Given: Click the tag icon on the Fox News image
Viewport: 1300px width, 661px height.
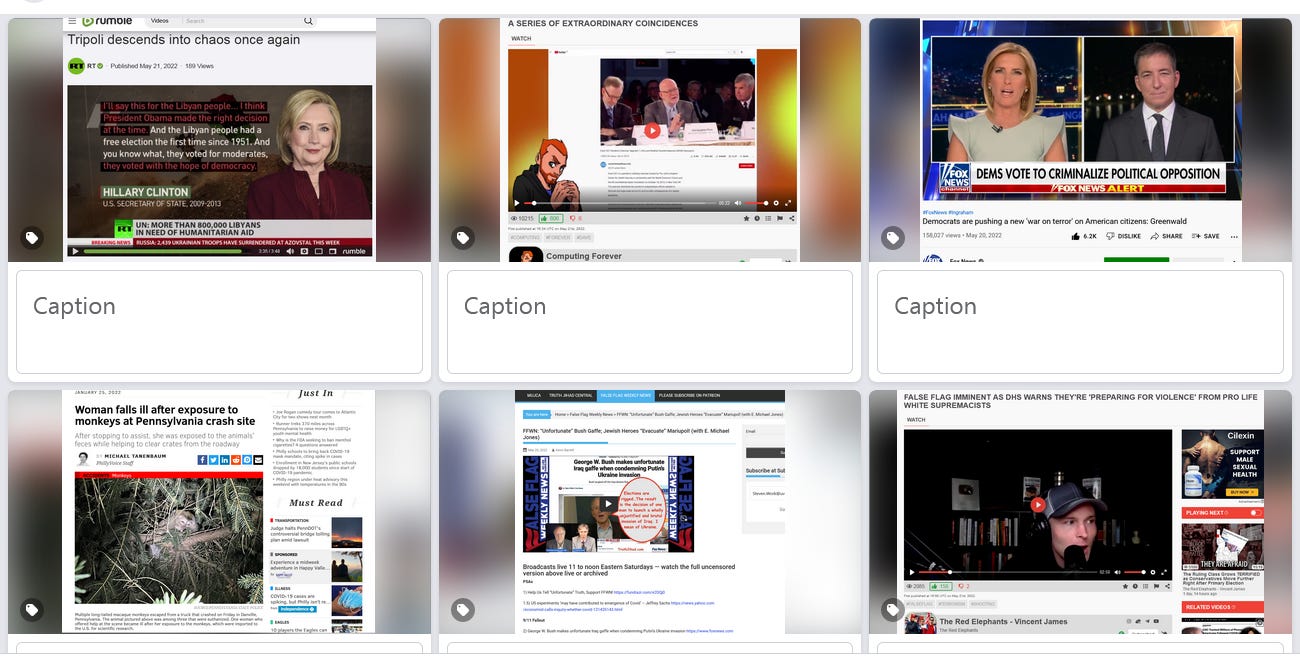Looking at the screenshot, I should click(893, 238).
